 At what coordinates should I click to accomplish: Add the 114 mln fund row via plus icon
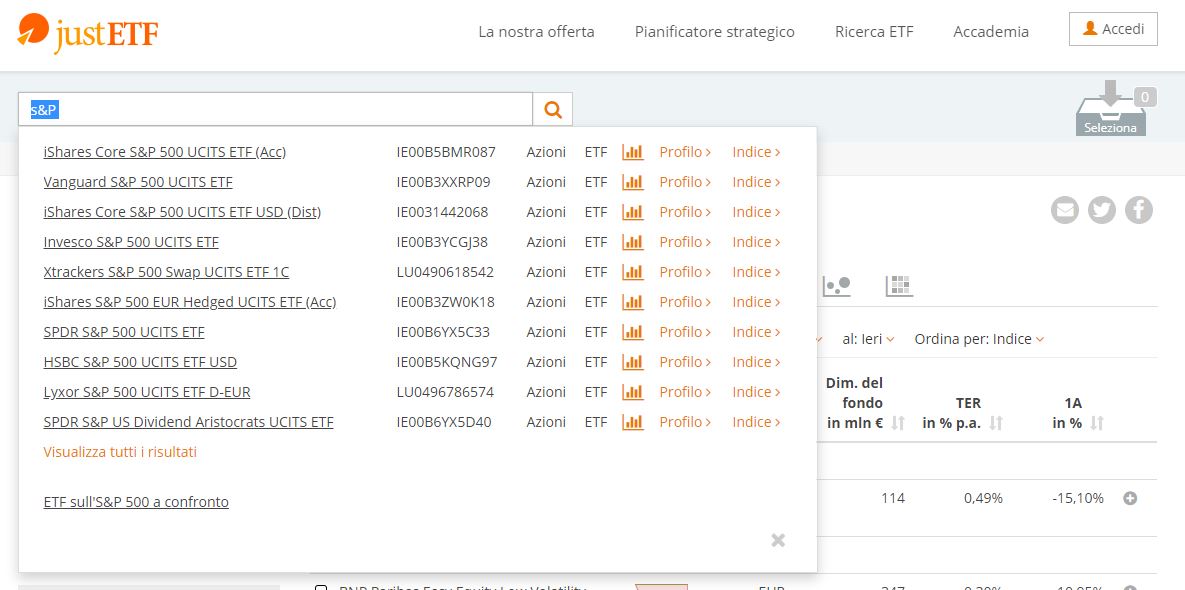(1130, 499)
